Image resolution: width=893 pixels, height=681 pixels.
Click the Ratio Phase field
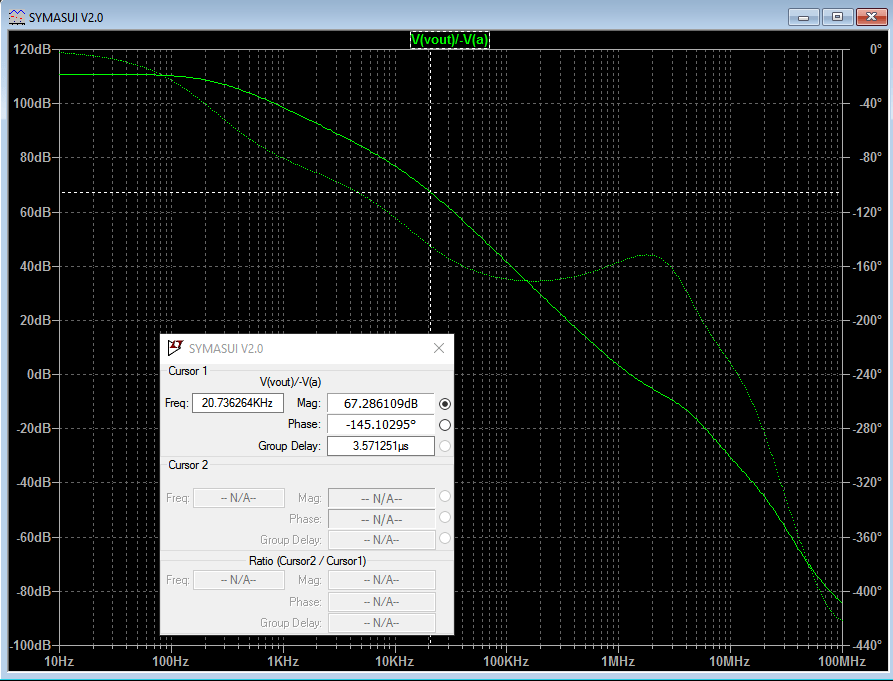pos(382,601)
